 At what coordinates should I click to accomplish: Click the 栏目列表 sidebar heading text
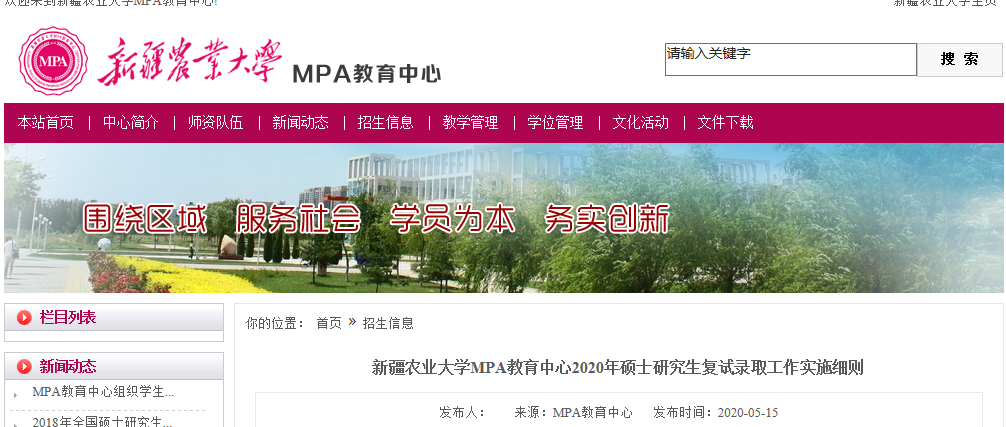[68, 317]
